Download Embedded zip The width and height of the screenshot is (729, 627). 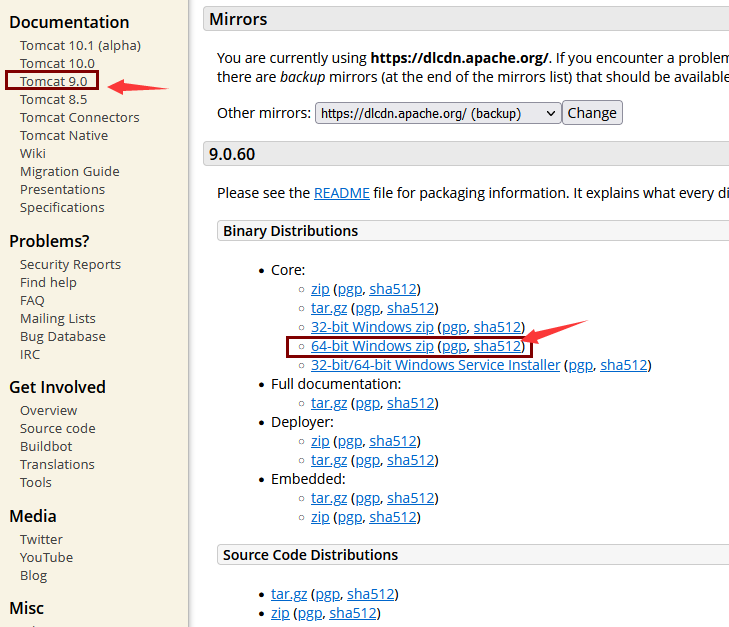320,517
